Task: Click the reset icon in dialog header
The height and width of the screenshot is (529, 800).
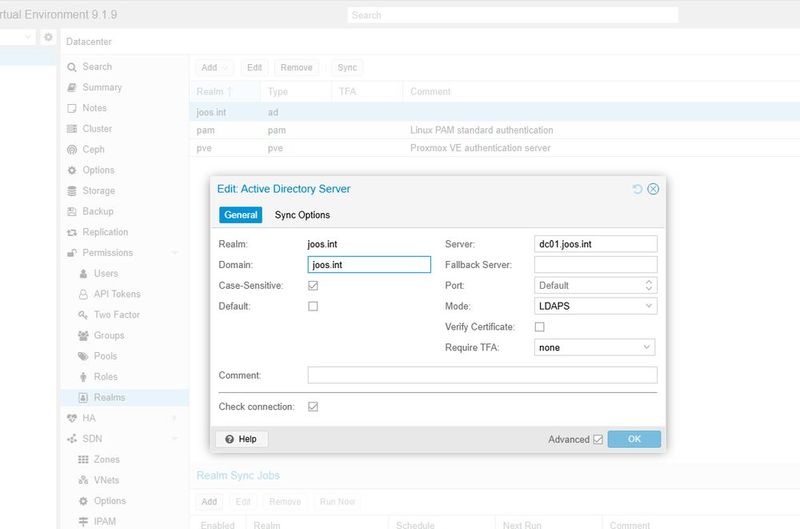Action: [637, 189]
